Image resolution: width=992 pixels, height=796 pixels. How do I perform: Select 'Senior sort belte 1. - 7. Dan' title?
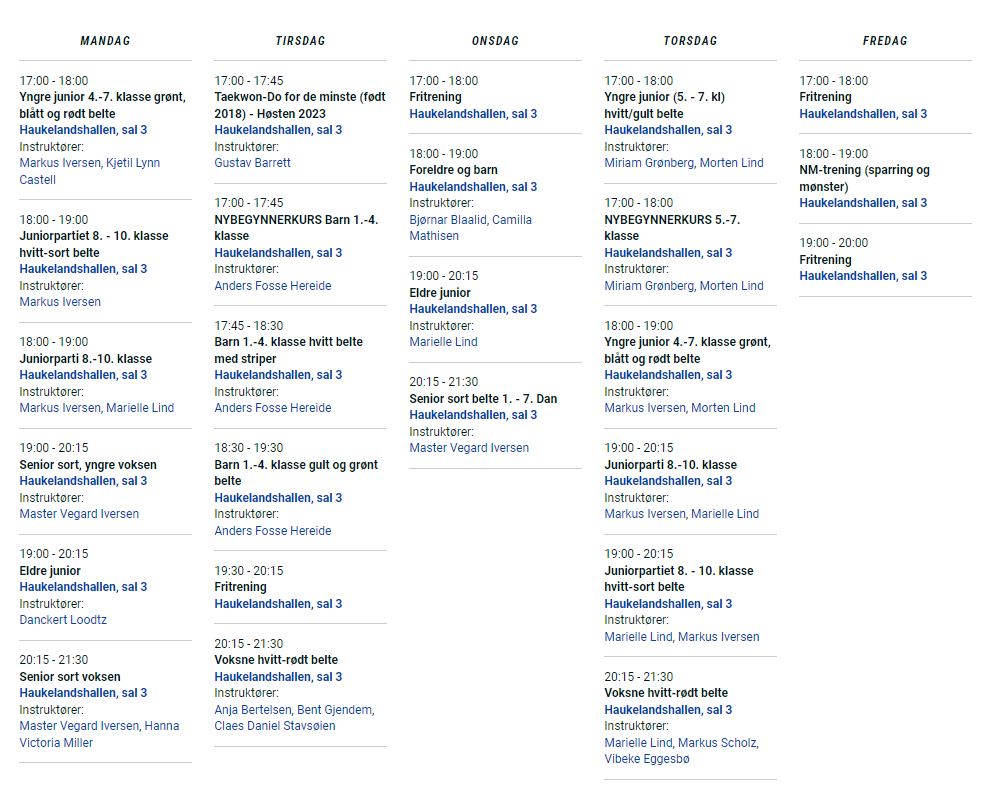pyautogui.click(x=483, y=399)
